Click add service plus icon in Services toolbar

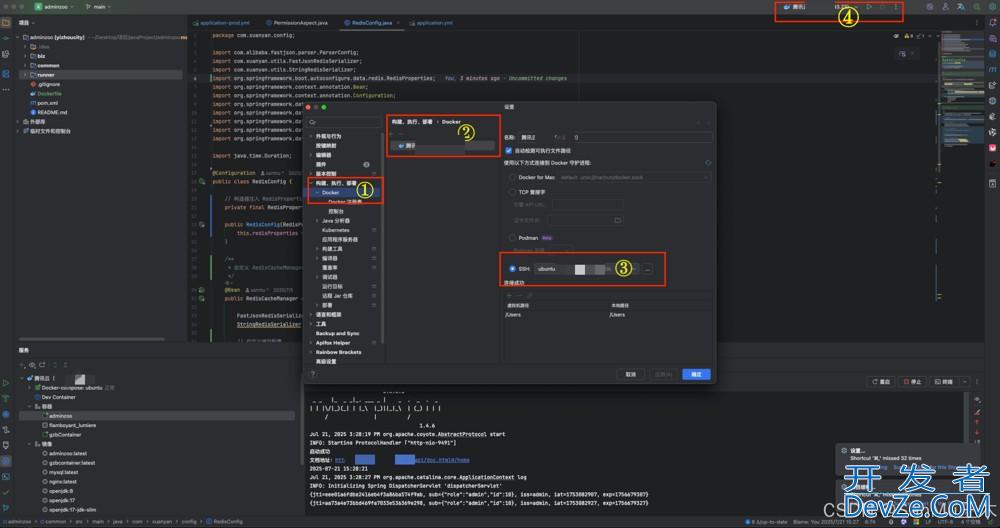tap(22, 365)
